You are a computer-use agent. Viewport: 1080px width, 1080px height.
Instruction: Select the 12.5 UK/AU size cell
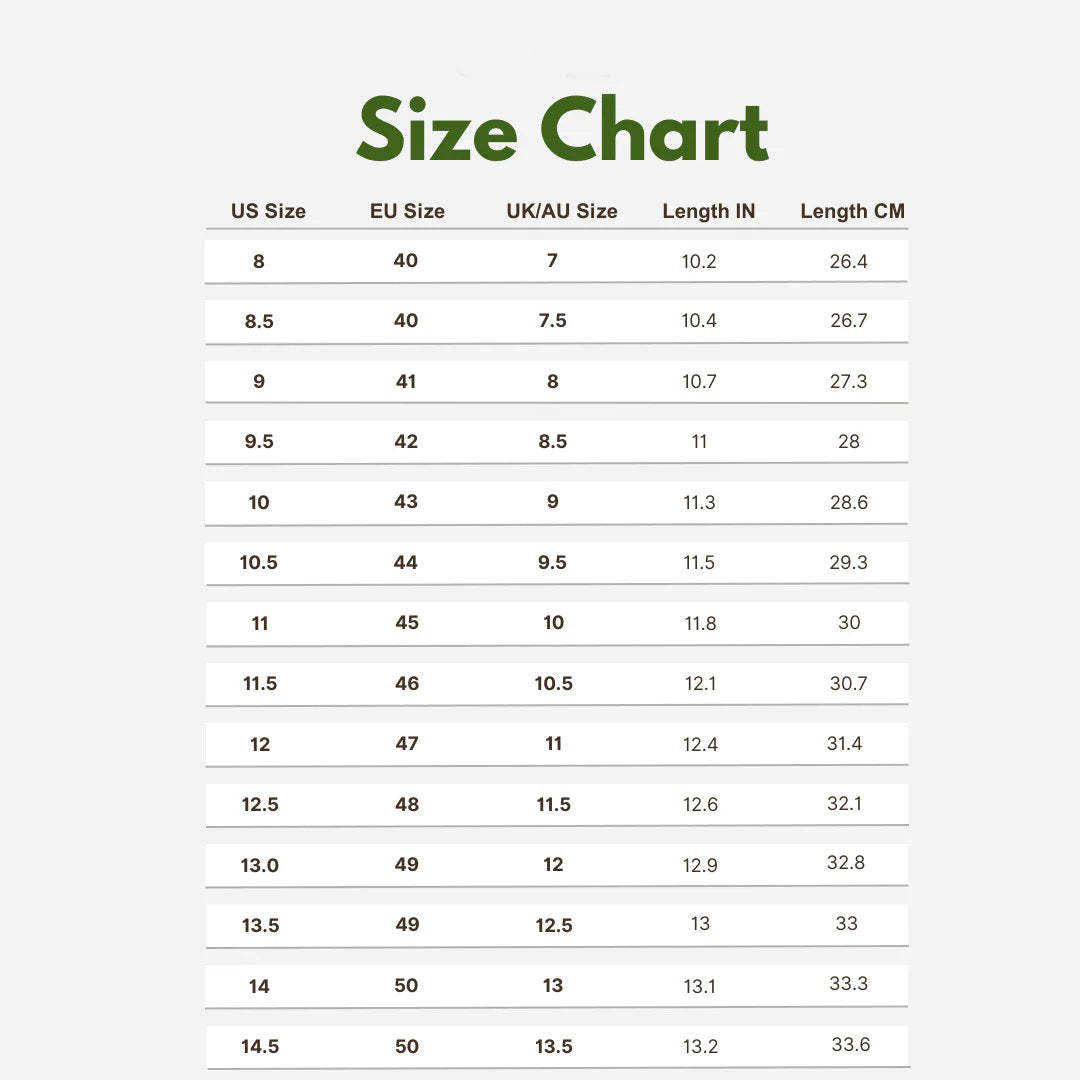coord(553,925)
